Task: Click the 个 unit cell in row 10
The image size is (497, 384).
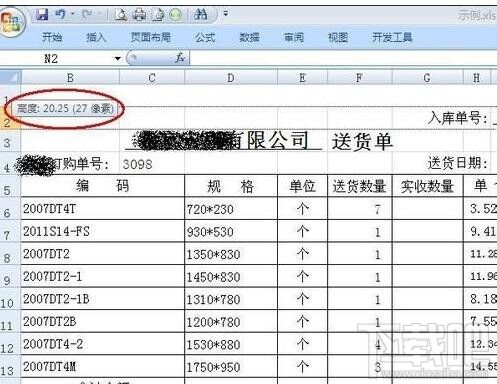Action: [302, 299]
